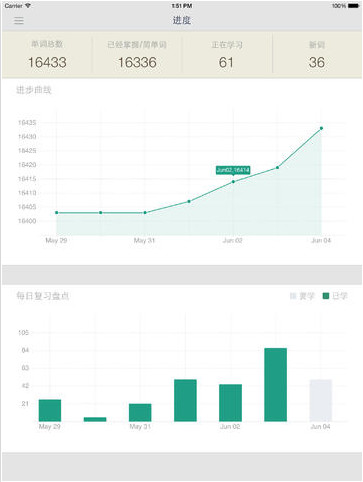This screenshot has height=482, width=363.
Task: Select the tallest Jun 03 review bar
Action: [275, 385]
